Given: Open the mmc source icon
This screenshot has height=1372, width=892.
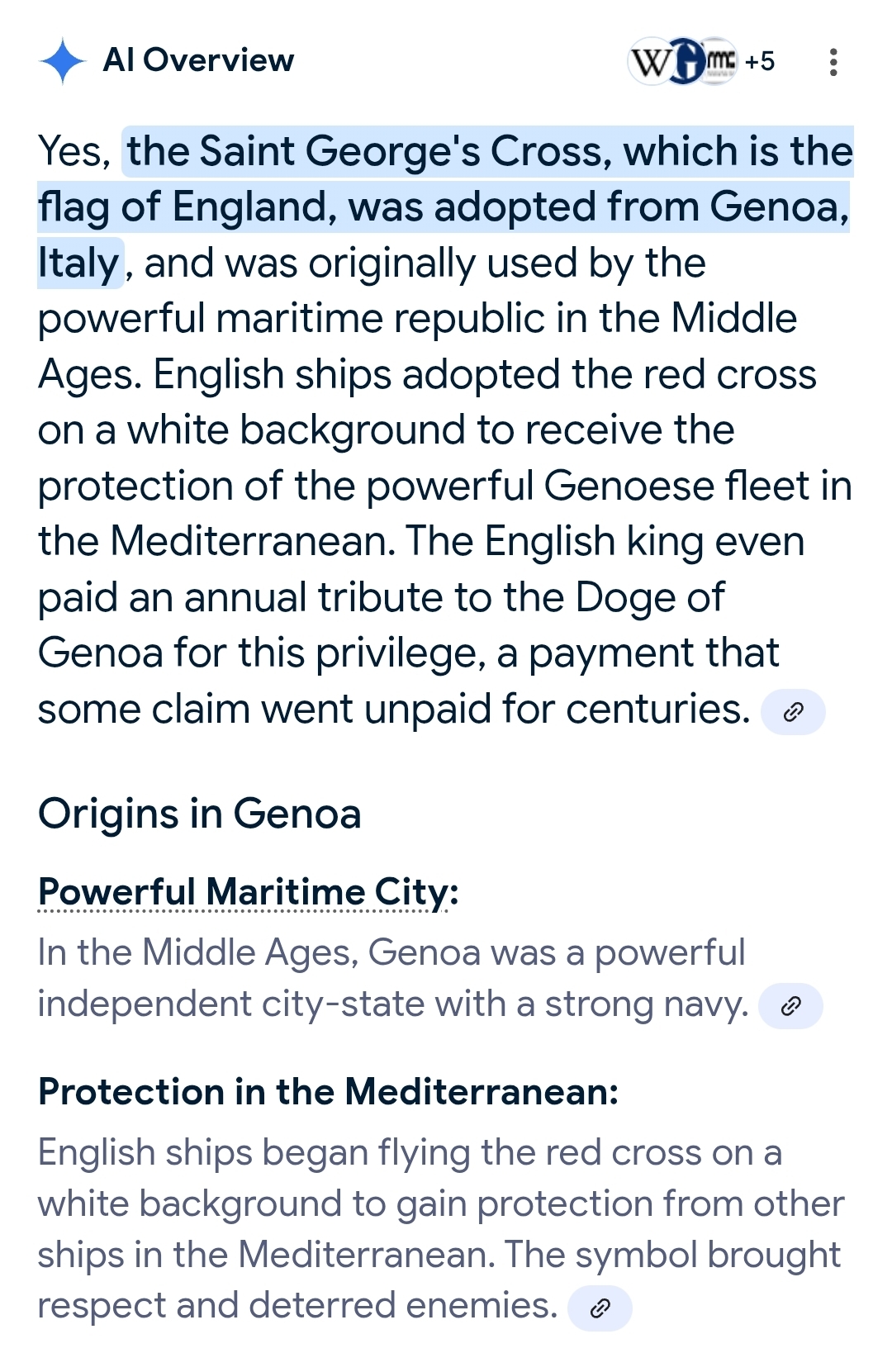Looking at the screenshot, I should click(719, 61).
